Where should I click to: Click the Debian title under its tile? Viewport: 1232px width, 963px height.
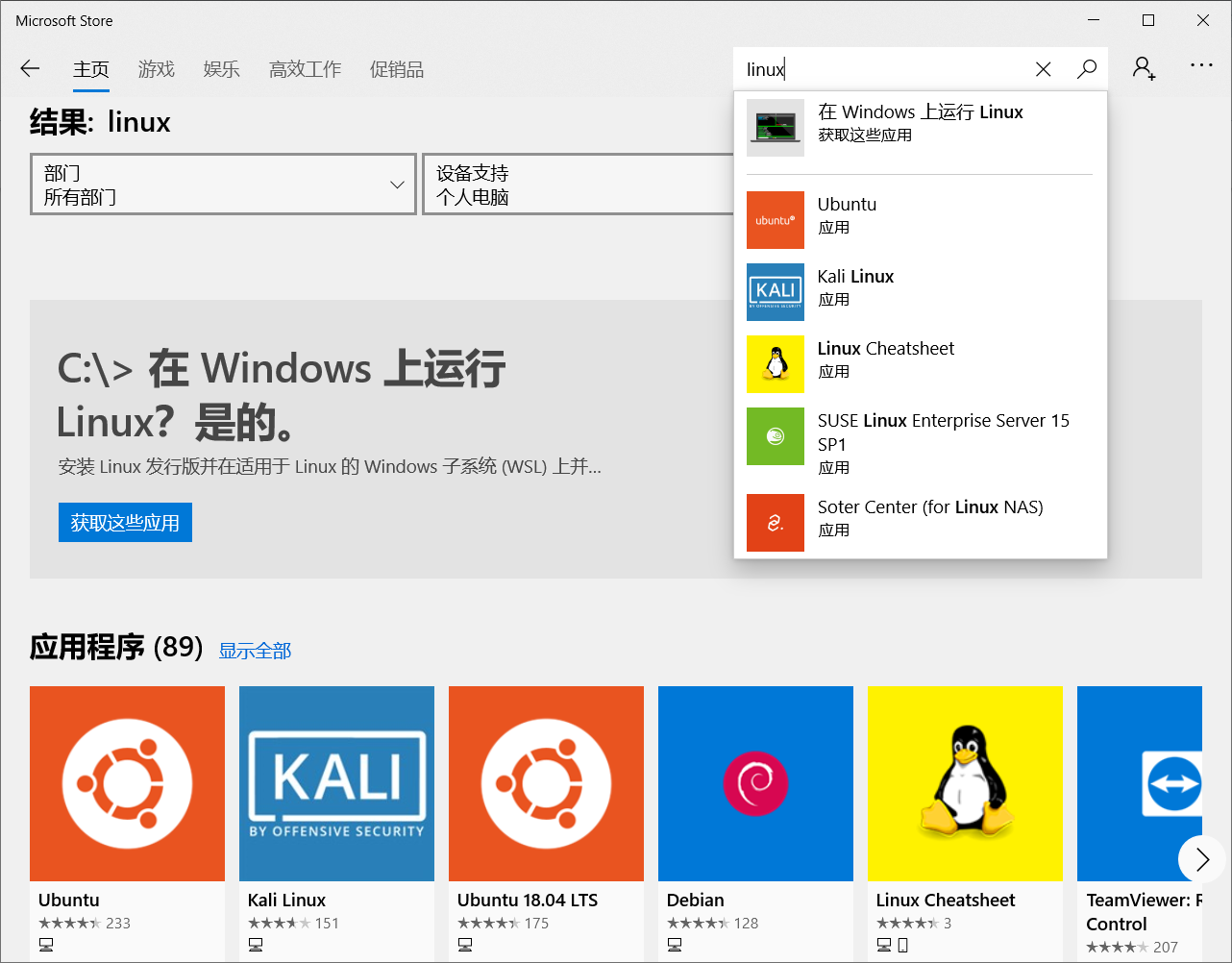pyautogui.click(x=696, y=901)
